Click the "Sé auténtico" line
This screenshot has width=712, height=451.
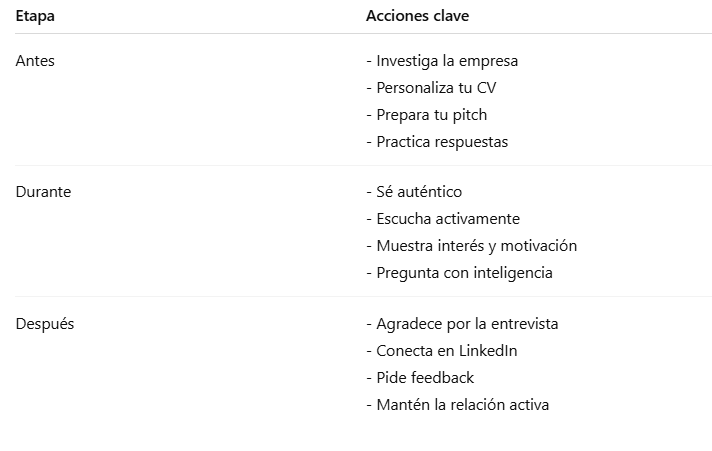(414, 192)
